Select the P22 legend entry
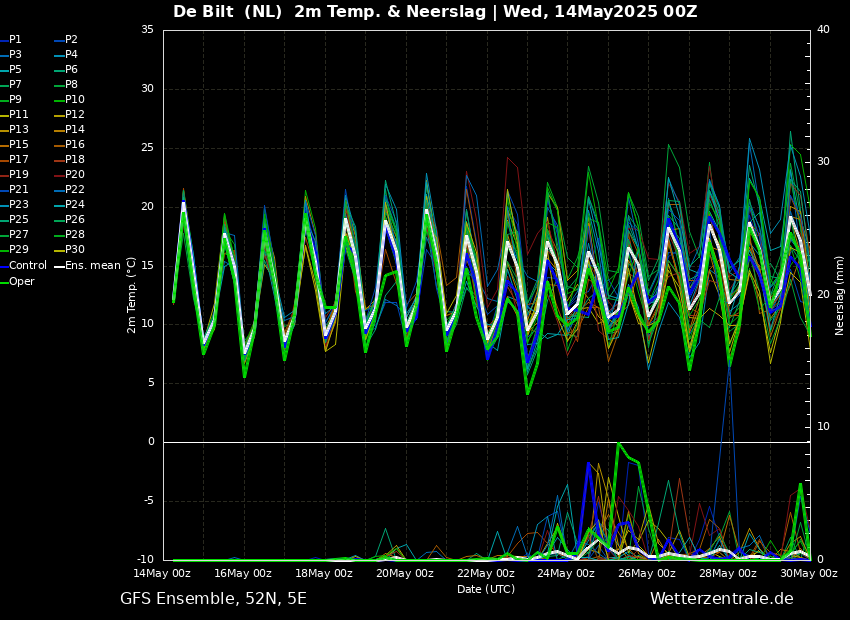 (x=74, y=190)
